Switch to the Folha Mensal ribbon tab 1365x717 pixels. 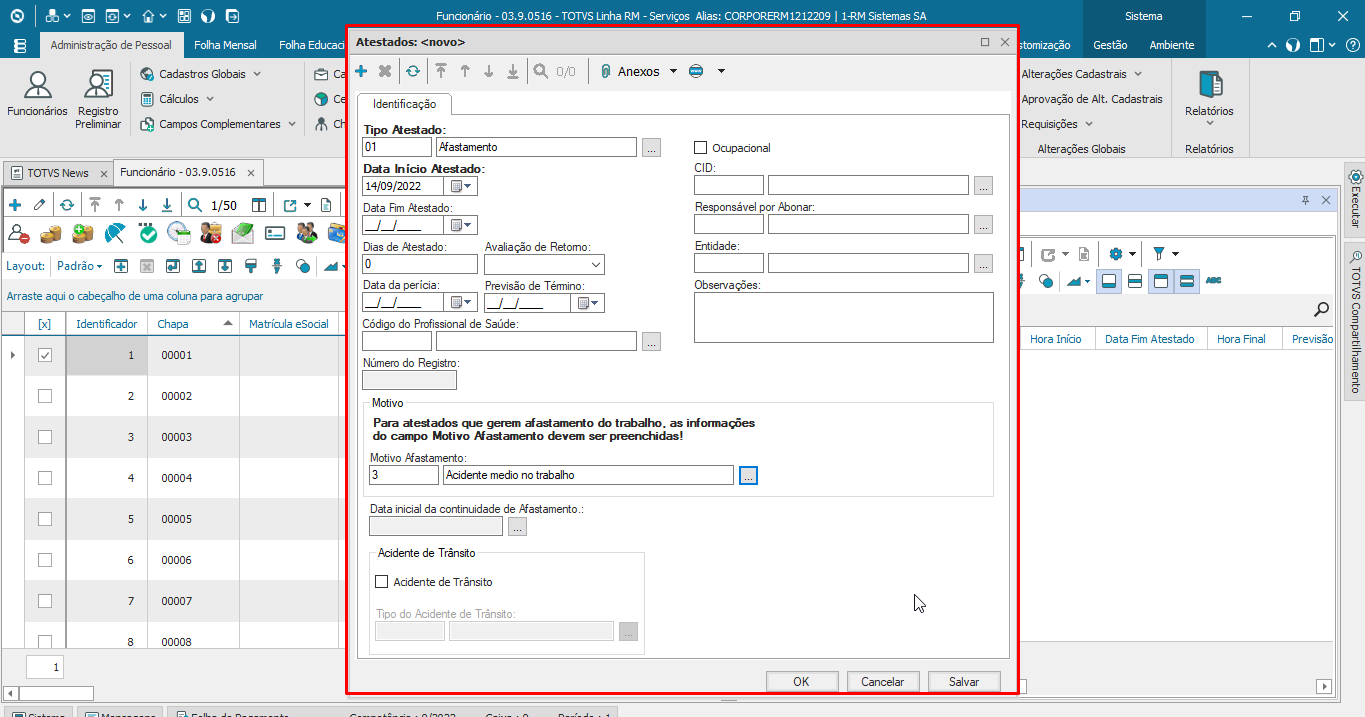pos(225,45)
